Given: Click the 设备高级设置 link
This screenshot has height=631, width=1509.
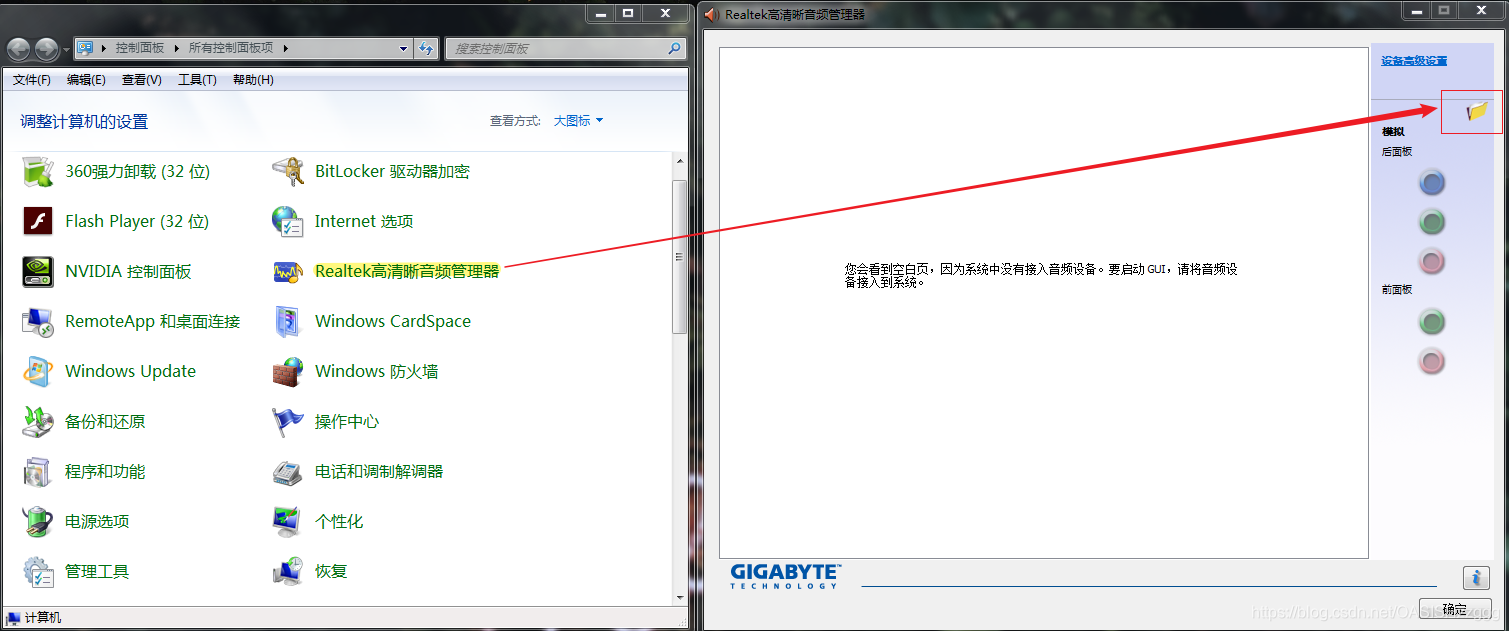Looking at the screenshot, I should (1414, 61).
